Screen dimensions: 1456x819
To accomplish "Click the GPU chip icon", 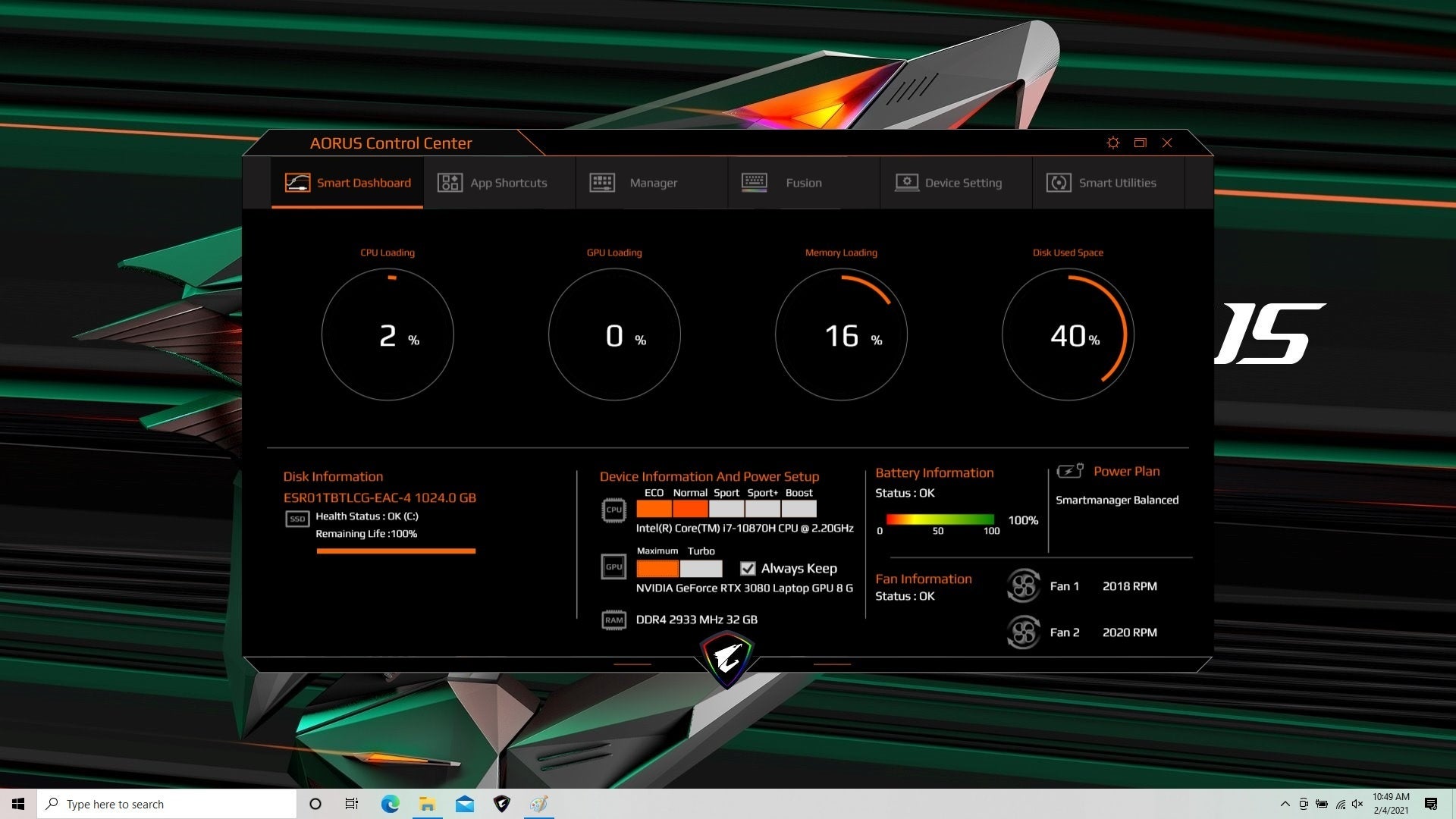I will 613,566.
